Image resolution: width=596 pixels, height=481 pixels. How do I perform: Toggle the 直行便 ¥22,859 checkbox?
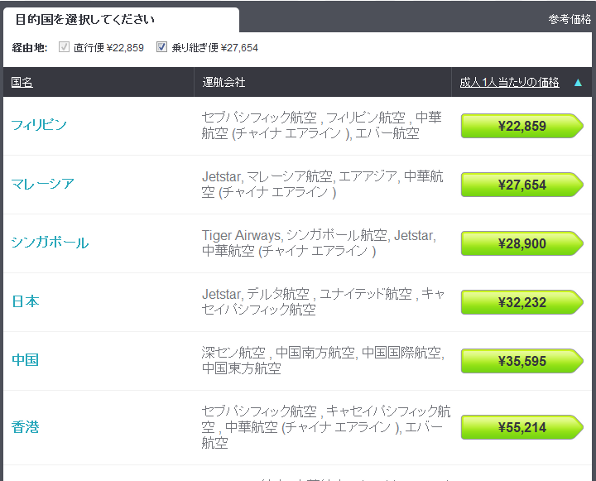pyautogui.click(x=64, y=47)
